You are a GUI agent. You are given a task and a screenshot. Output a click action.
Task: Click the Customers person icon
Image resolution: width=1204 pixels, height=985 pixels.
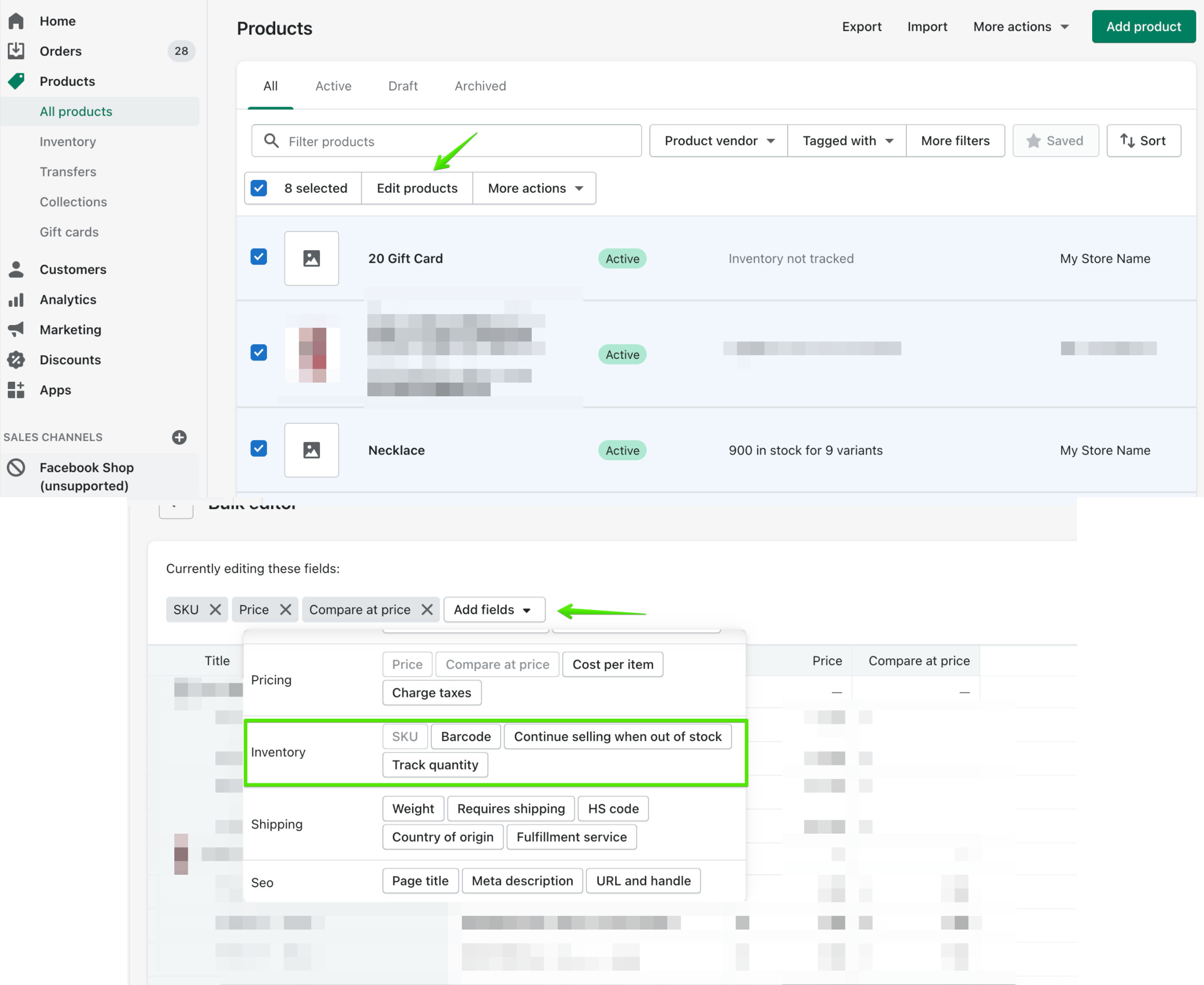point(16,269)
